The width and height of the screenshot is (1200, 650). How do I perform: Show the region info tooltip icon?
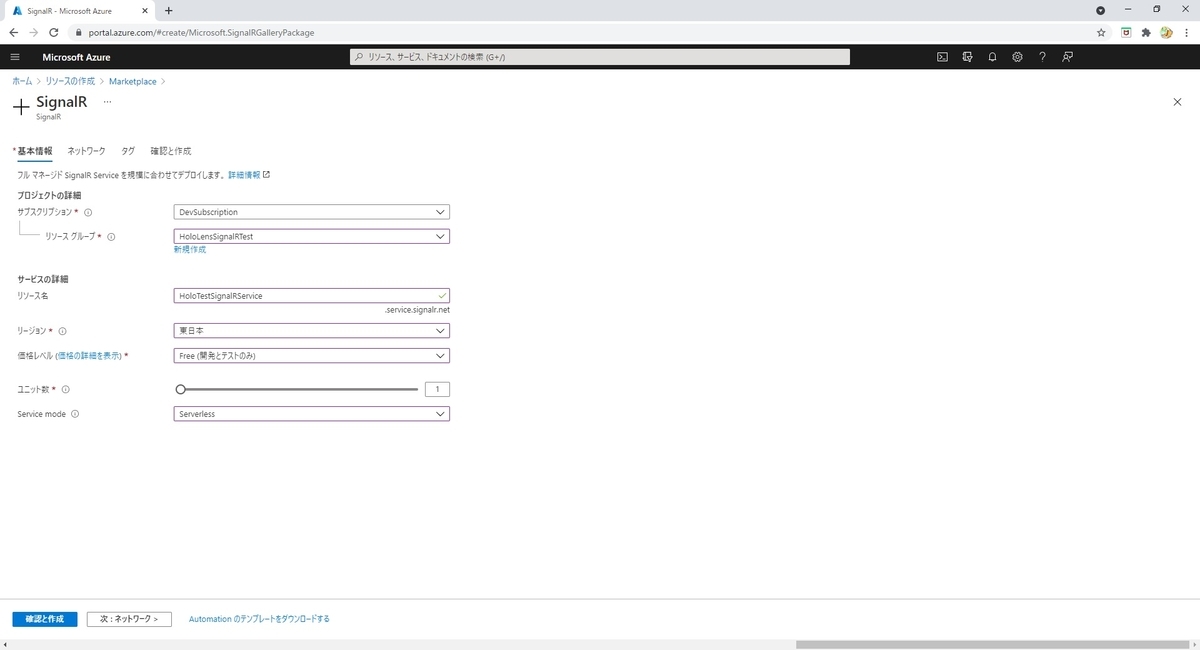click(63, 331)
